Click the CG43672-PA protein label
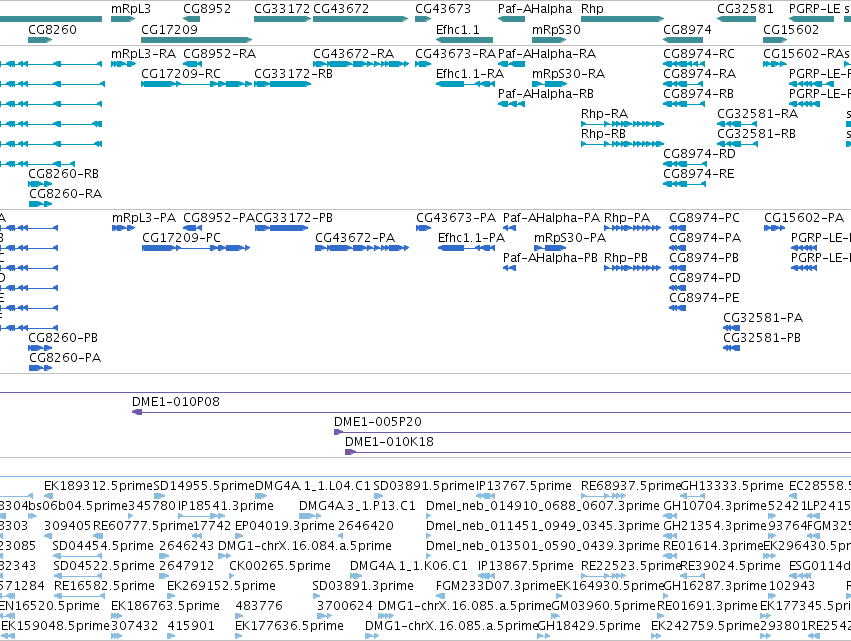This screenshot has height=641, width=851. (355, 238)
